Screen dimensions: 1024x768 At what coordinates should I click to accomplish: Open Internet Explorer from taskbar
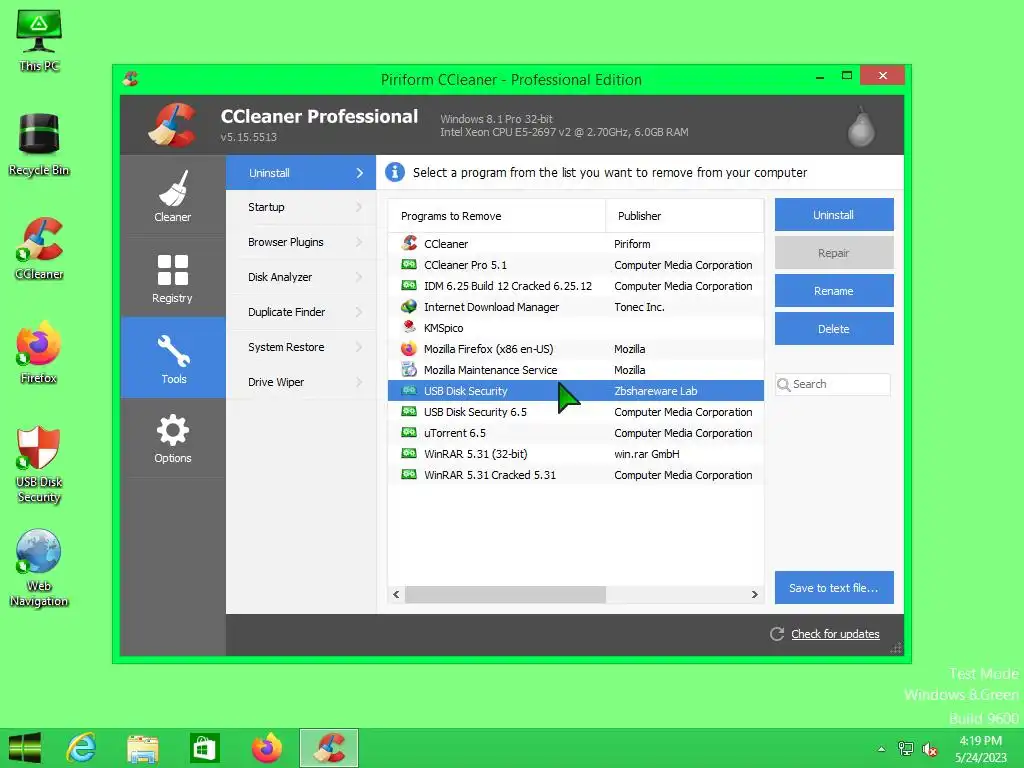point(82,748)
